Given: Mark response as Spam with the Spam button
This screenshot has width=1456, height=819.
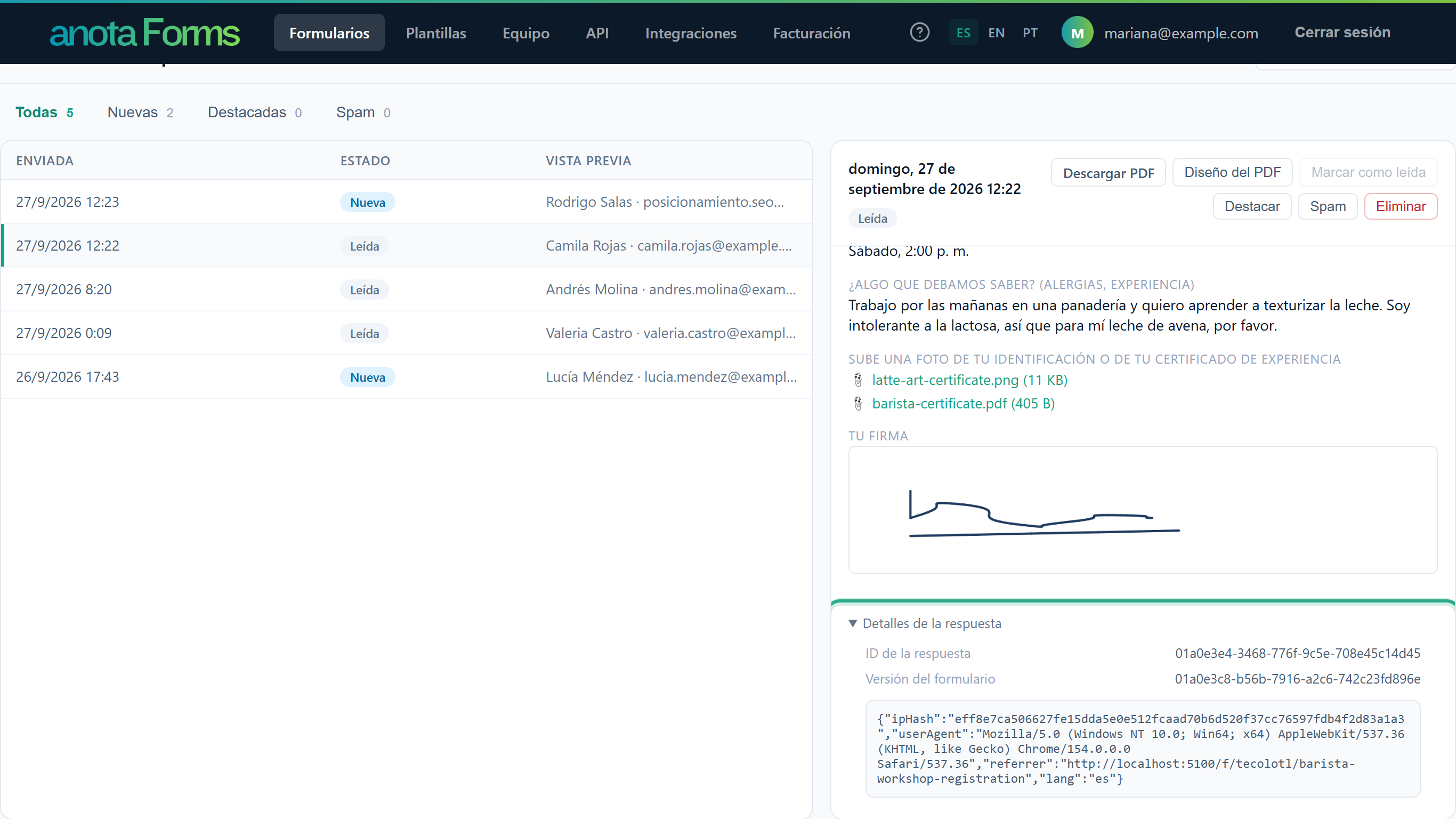Looking at the screenshot, I should 1328,206.
